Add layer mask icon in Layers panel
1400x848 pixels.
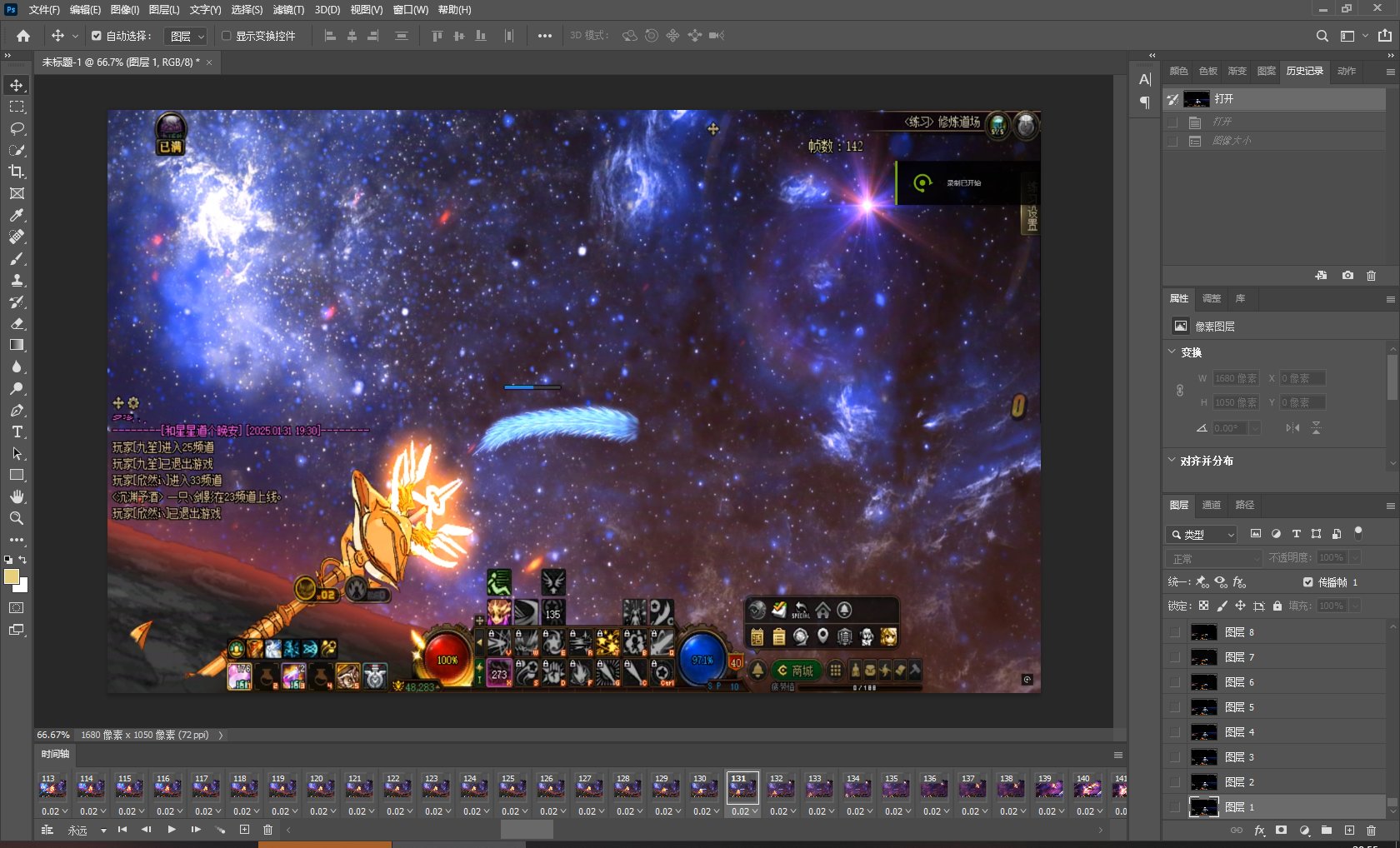click(1282, 831)
